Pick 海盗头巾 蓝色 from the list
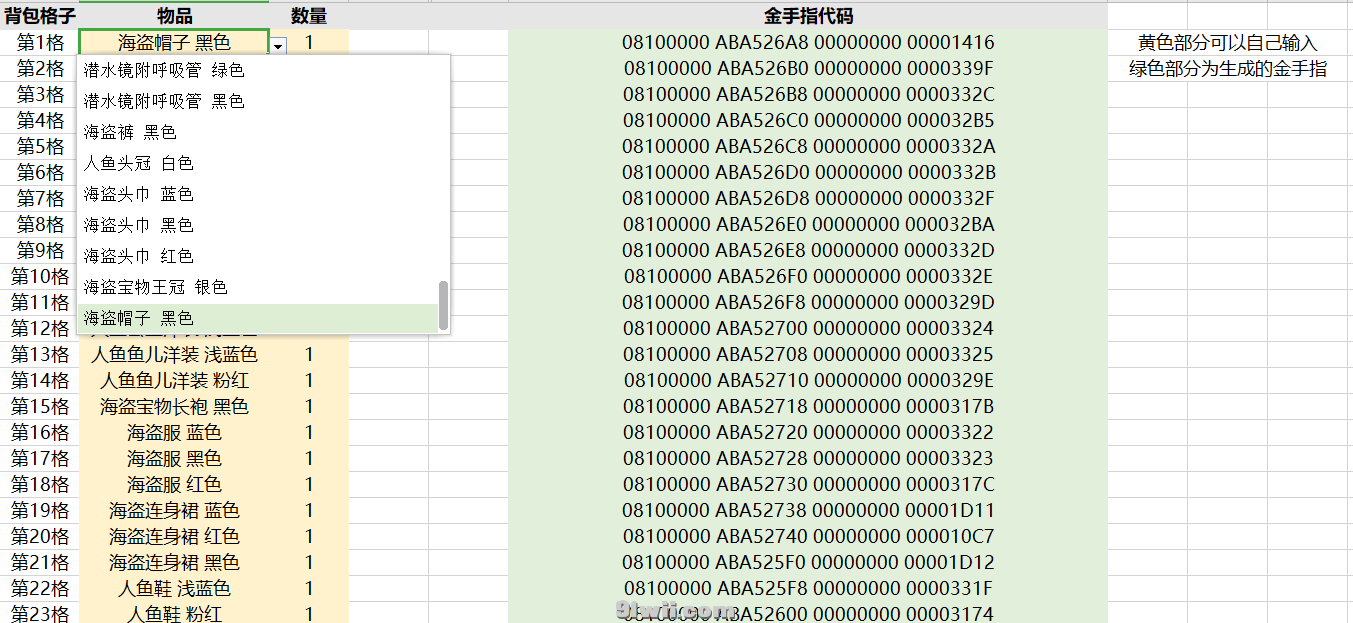 [x=258, y=194]
